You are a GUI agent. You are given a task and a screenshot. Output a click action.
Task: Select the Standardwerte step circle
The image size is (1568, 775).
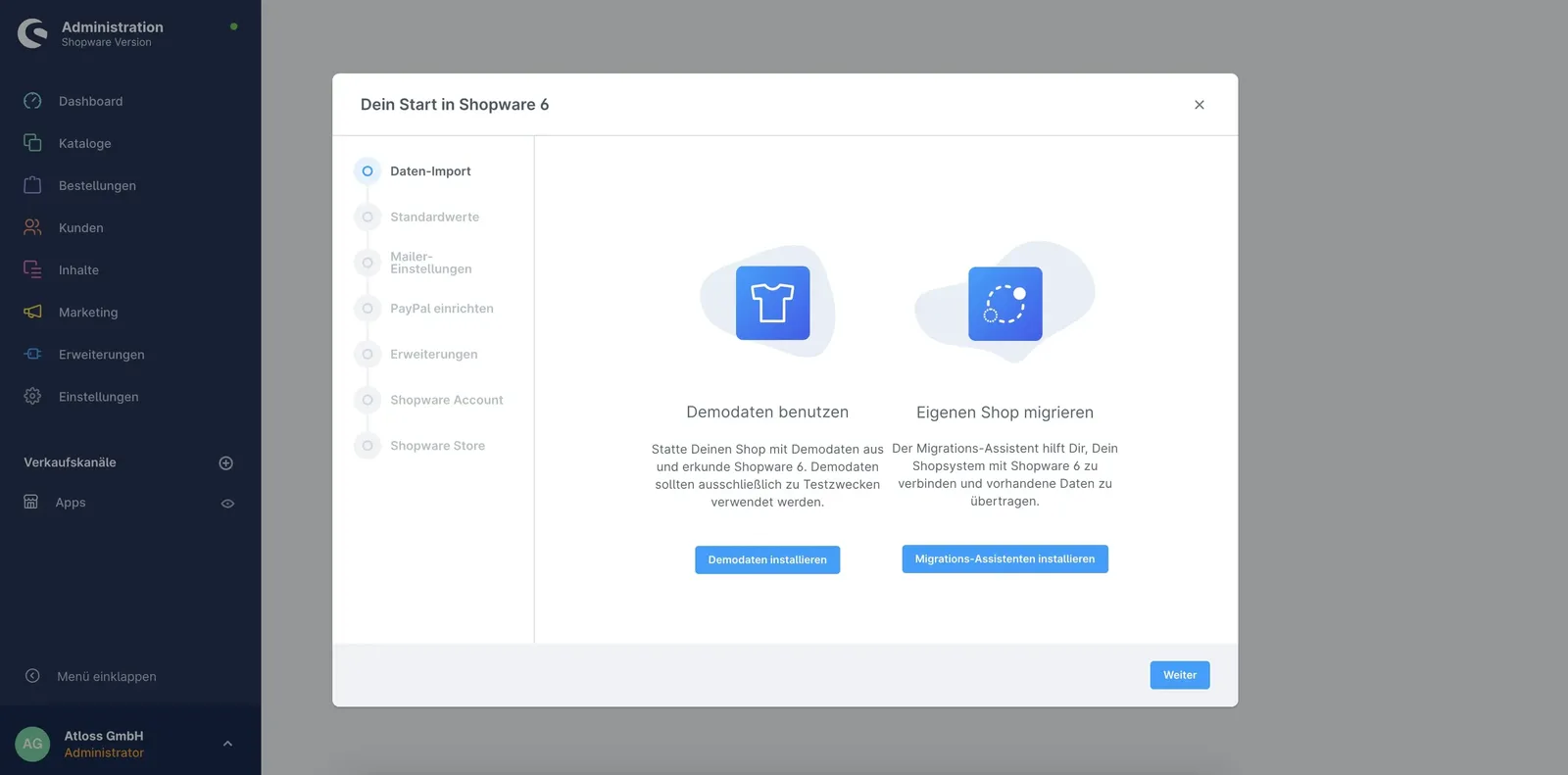[x=367, y=217]
